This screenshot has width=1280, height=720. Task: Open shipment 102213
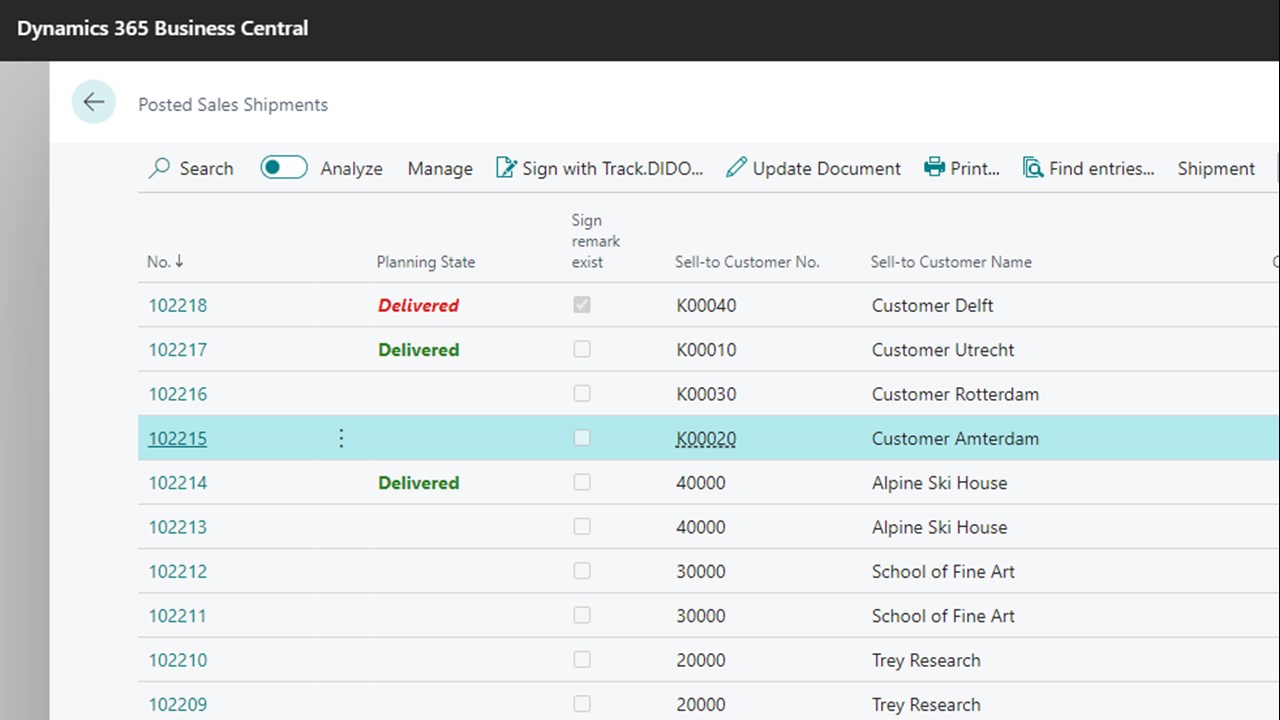point(178,527)
